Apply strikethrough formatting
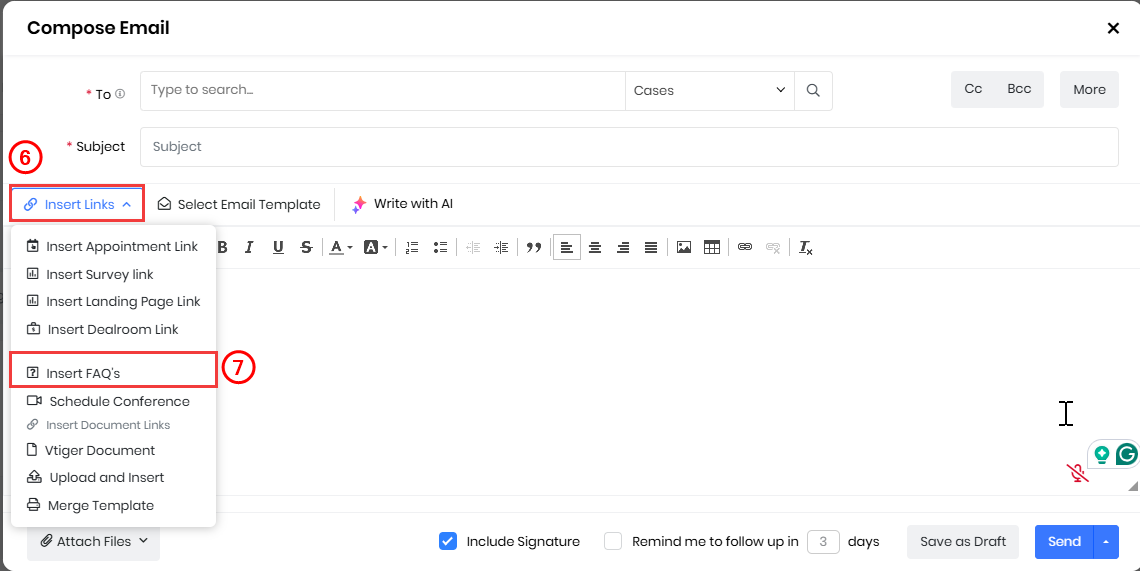The height and width of the screenshot is (571, 1140). coord(306,247)
